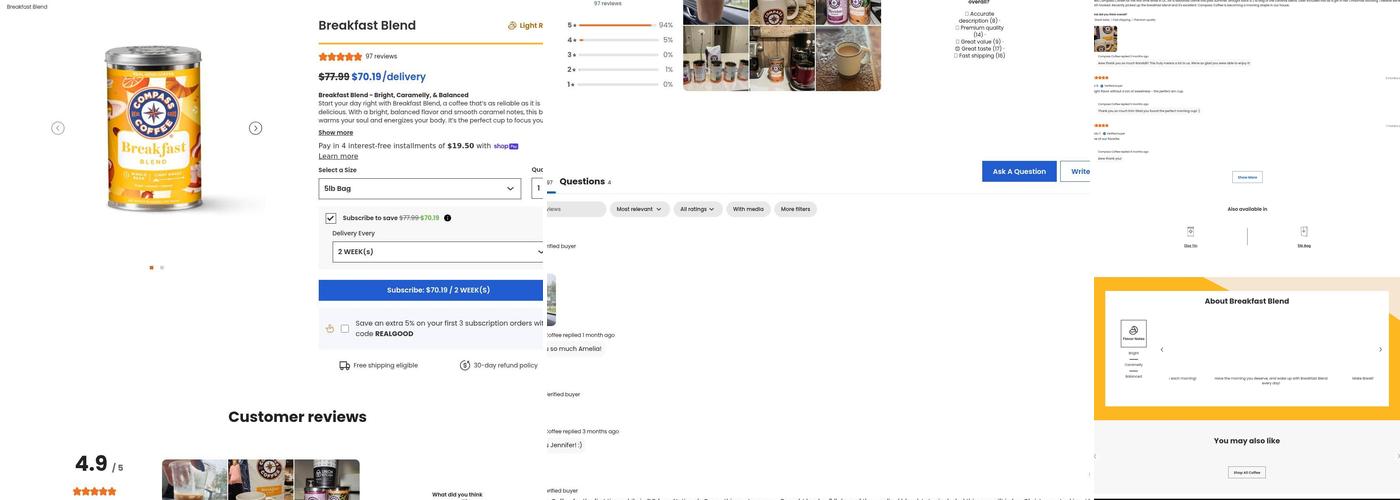Check the REALGOOD extra 5% checkbox

pyautogui.click(x=345, y=328)
